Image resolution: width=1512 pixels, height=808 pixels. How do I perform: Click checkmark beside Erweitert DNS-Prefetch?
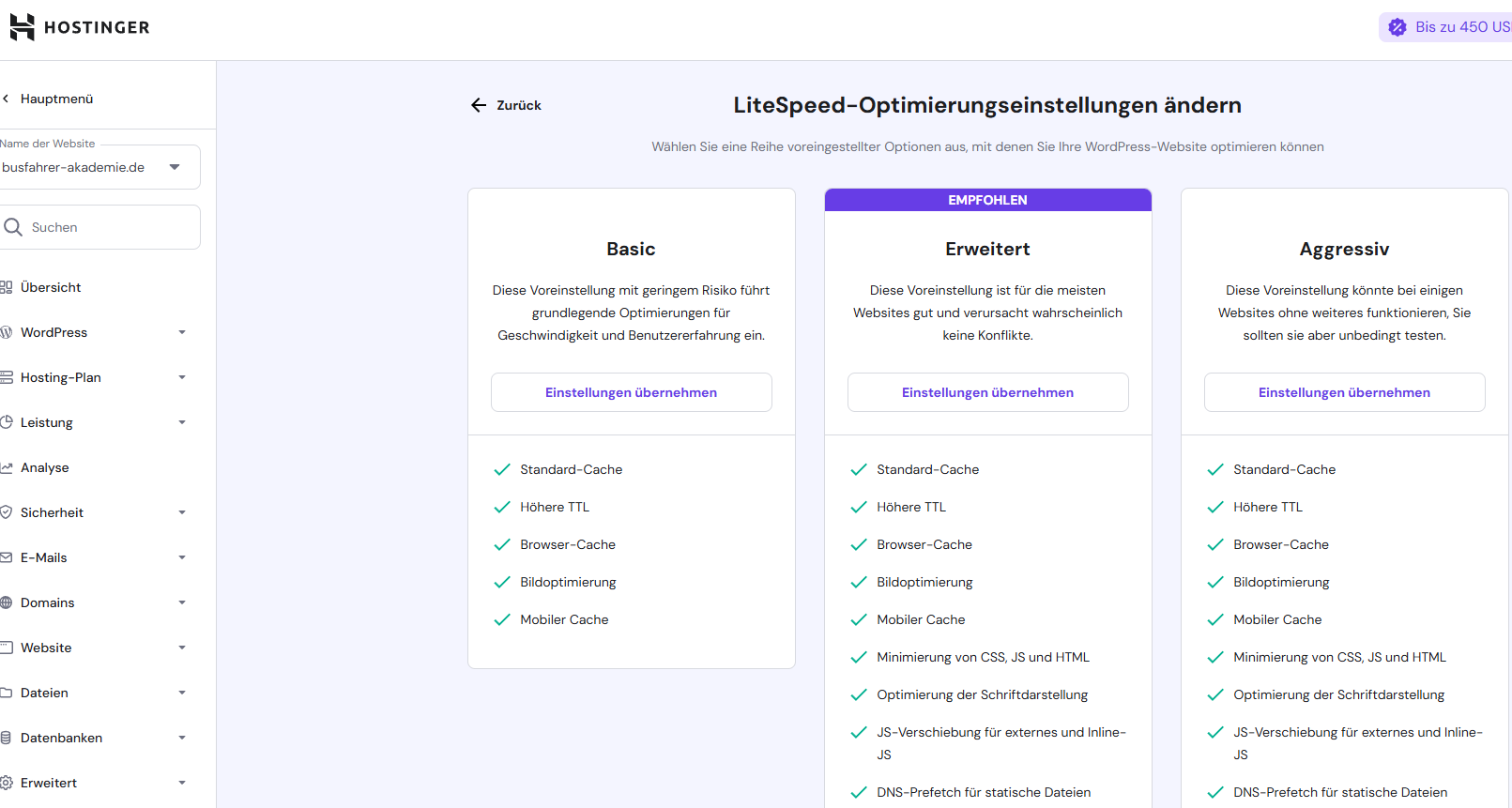pyautogui.click(x=859, y=792)
